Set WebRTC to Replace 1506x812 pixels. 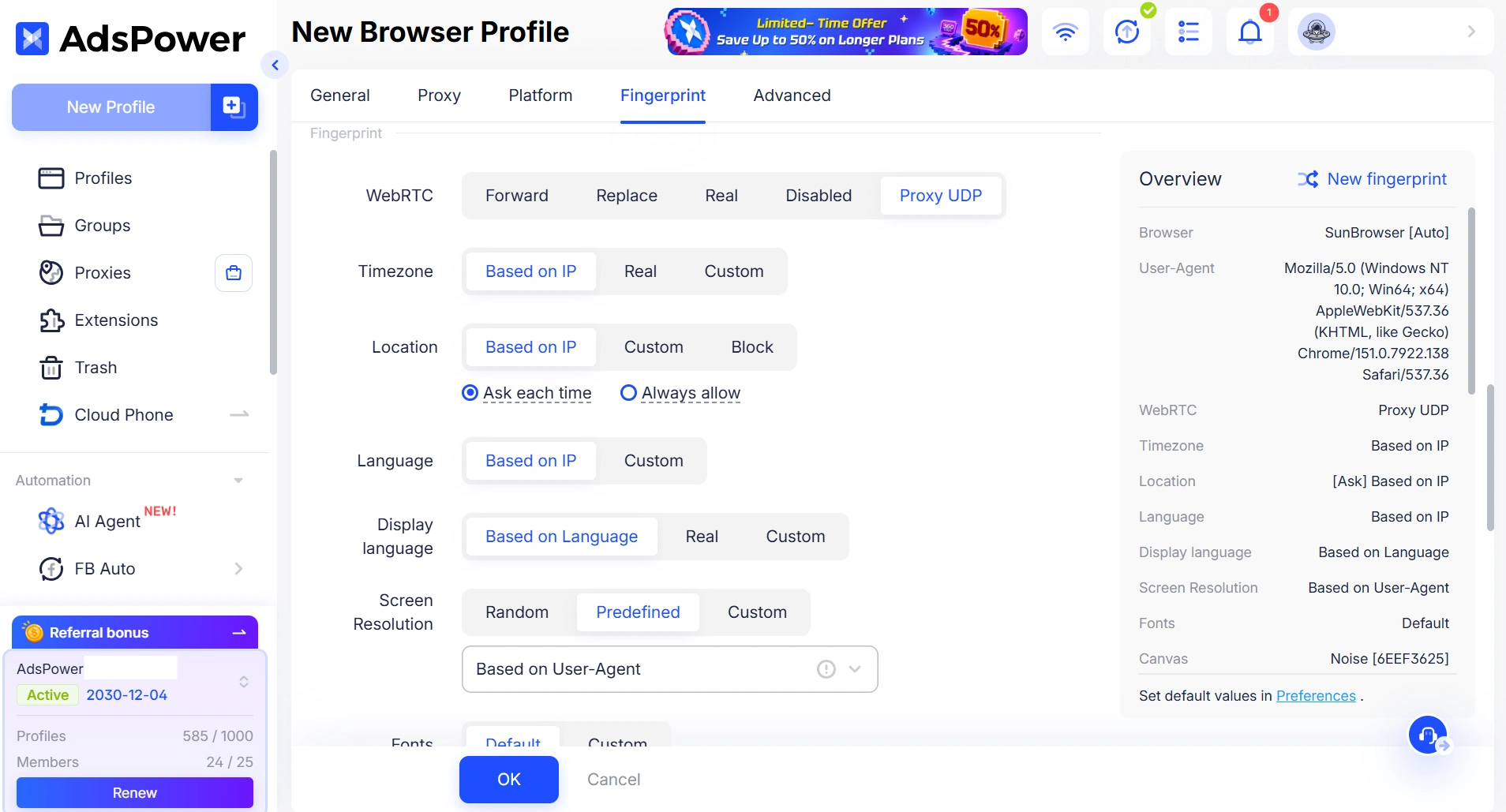pos(627,196)
